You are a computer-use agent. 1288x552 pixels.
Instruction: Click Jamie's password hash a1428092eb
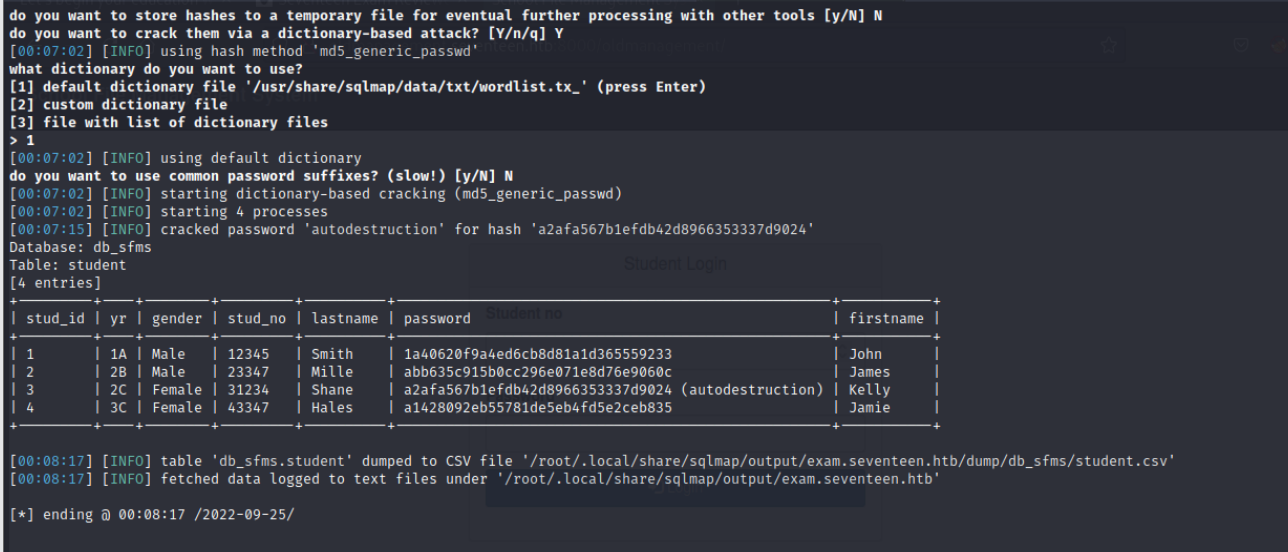[537, 408]
